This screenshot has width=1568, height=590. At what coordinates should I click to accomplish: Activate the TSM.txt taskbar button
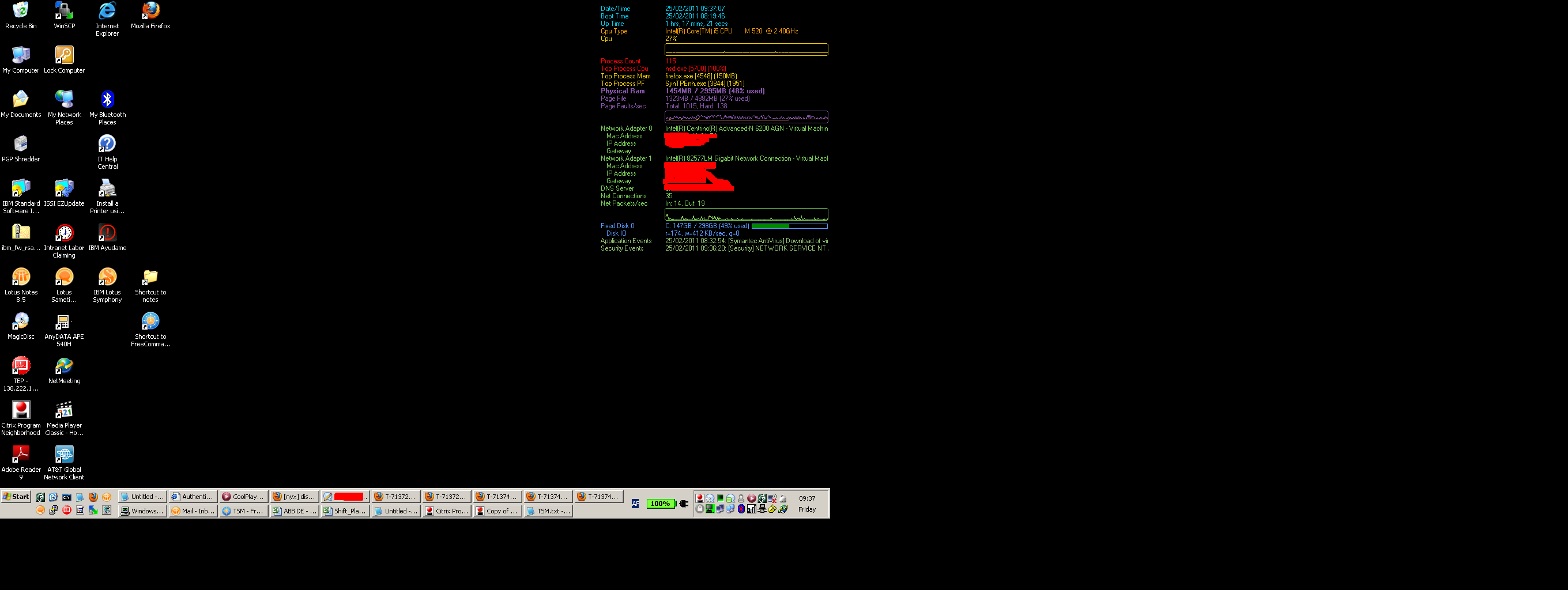coord(548,511)
